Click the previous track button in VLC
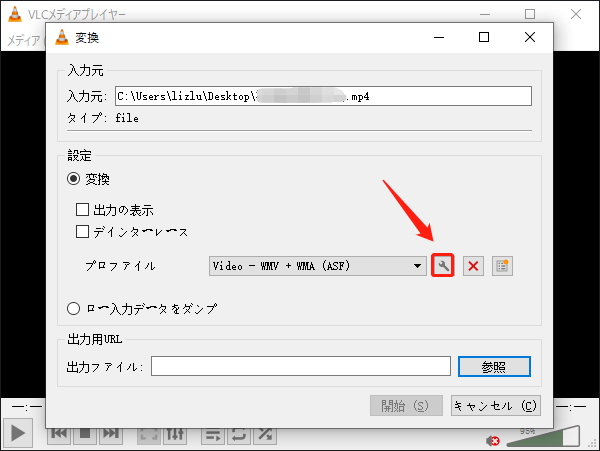 point(59,435)
